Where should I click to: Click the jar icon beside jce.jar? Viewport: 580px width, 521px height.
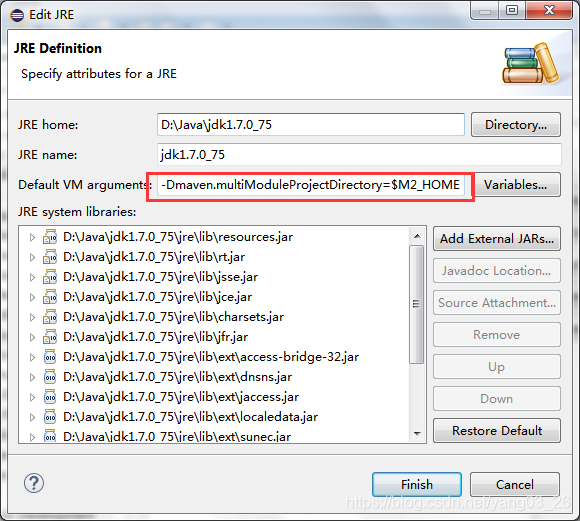tap(50, 297)
